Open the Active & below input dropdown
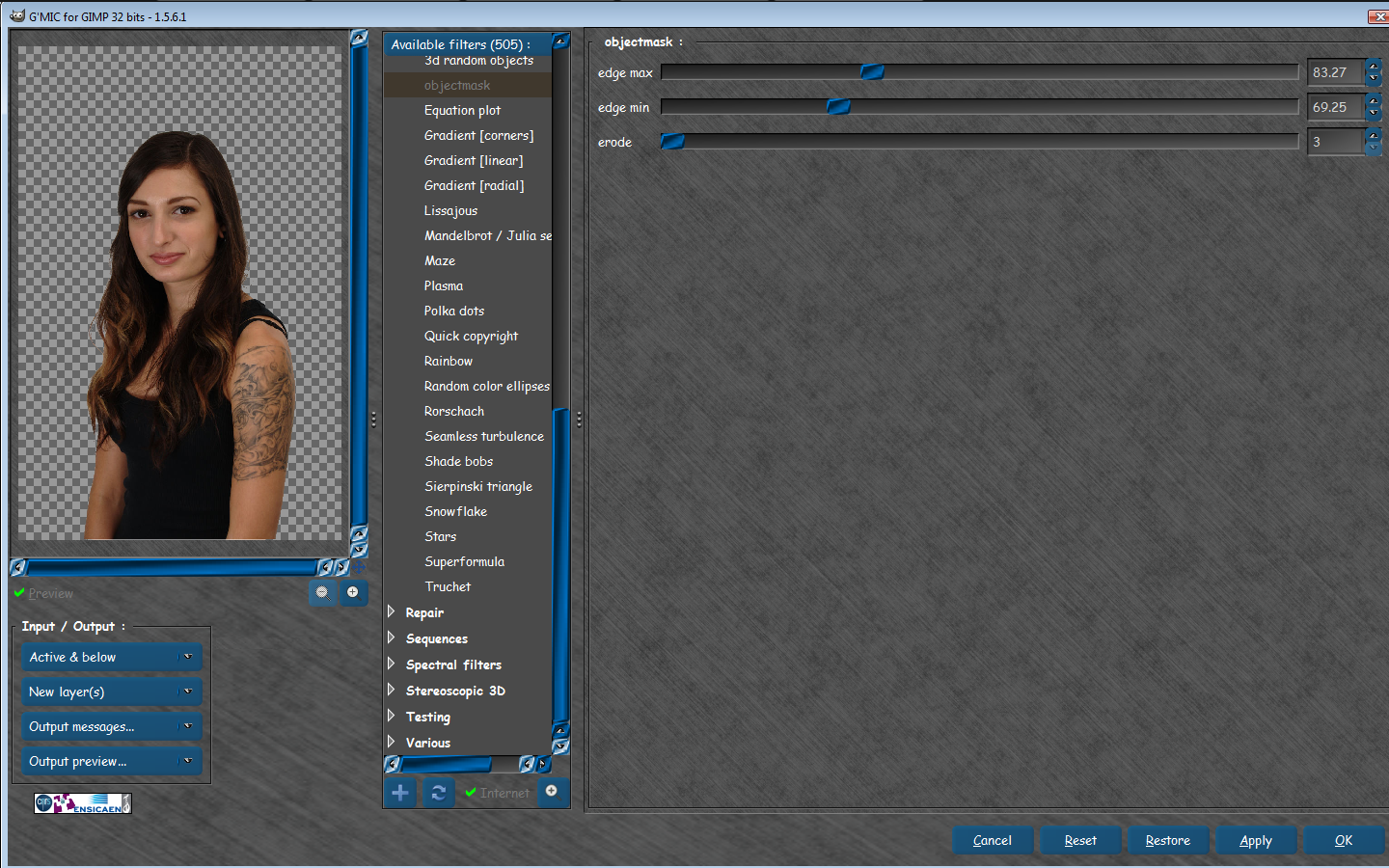The height and width of the screenshot is (868, 1389). [x=112, y=657]
